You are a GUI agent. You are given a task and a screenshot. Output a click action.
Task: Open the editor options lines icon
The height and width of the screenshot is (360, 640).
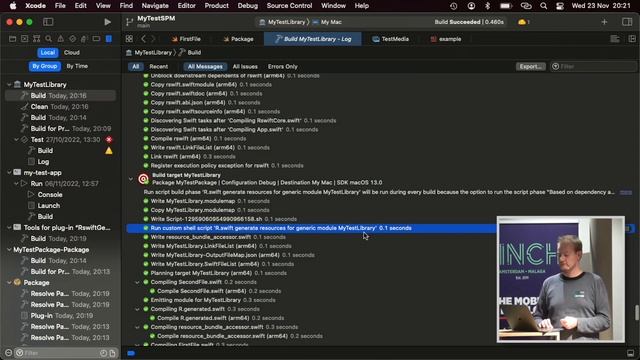615,39
